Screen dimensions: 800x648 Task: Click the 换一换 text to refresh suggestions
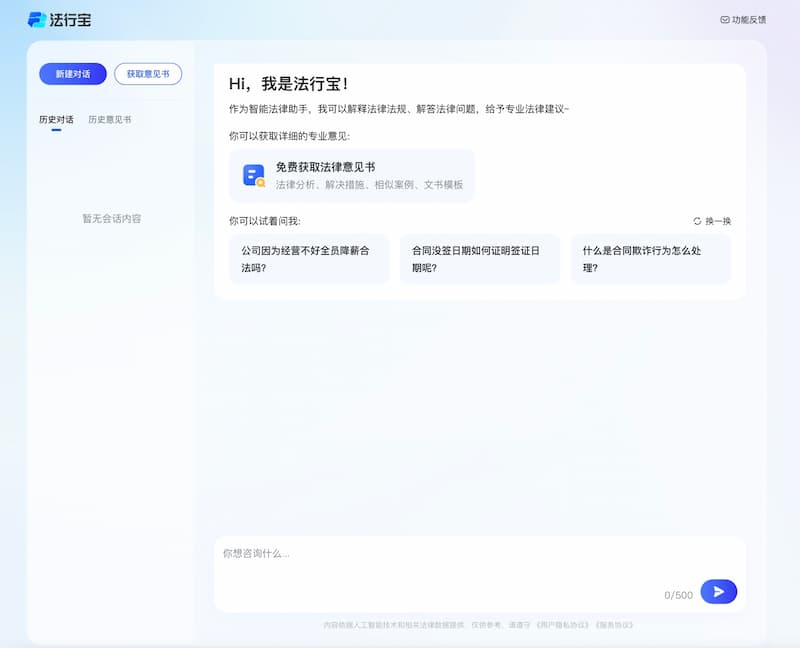[718, 221]
